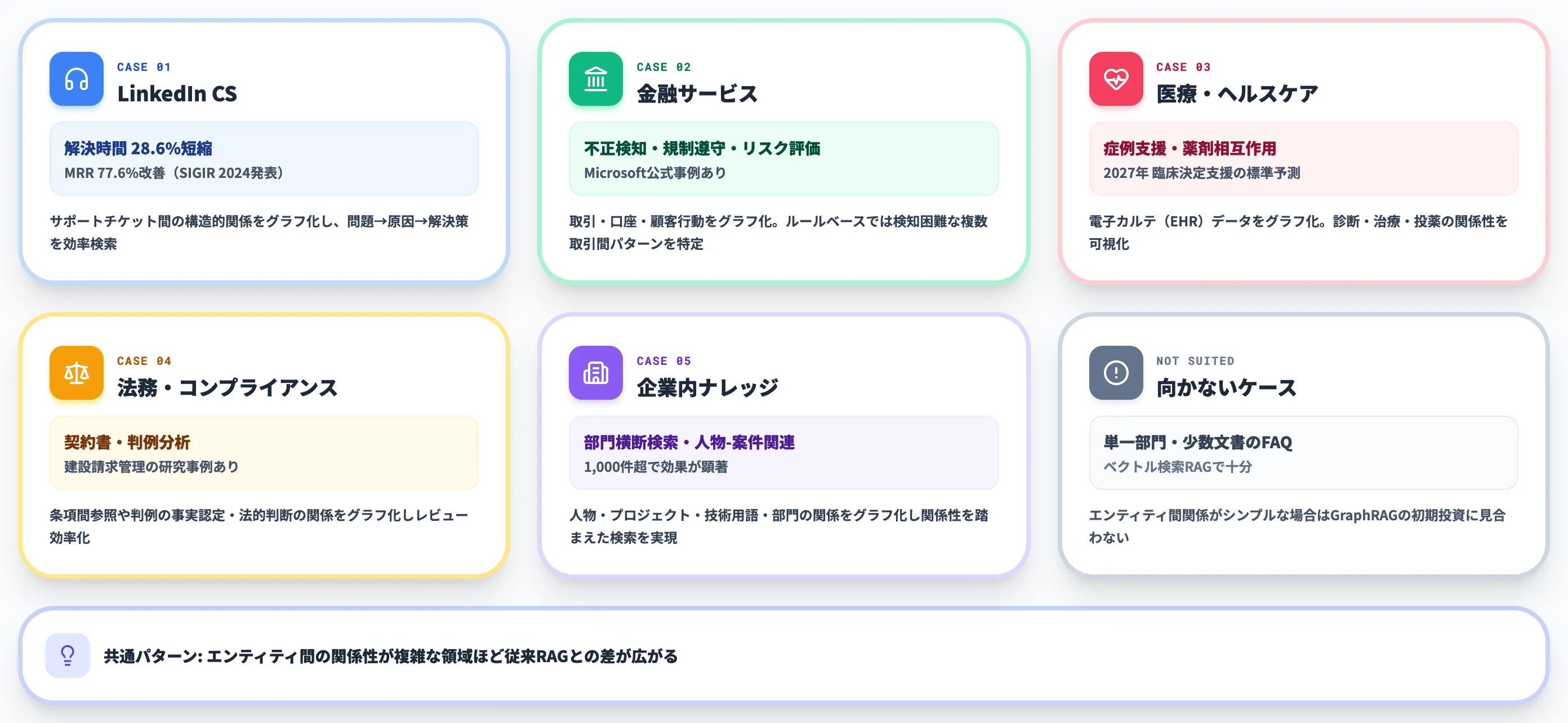The height and width of the screenshot is (723, 1568).
Task: Click the '解決時間 28.6%短縮' highlight text
Action: coord(138,149)
